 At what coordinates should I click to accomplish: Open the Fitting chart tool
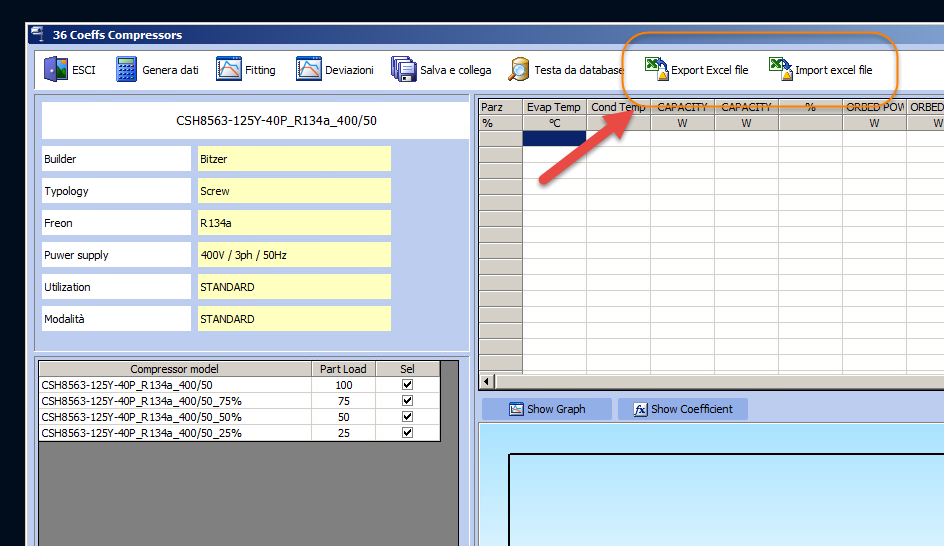point(229,70)
